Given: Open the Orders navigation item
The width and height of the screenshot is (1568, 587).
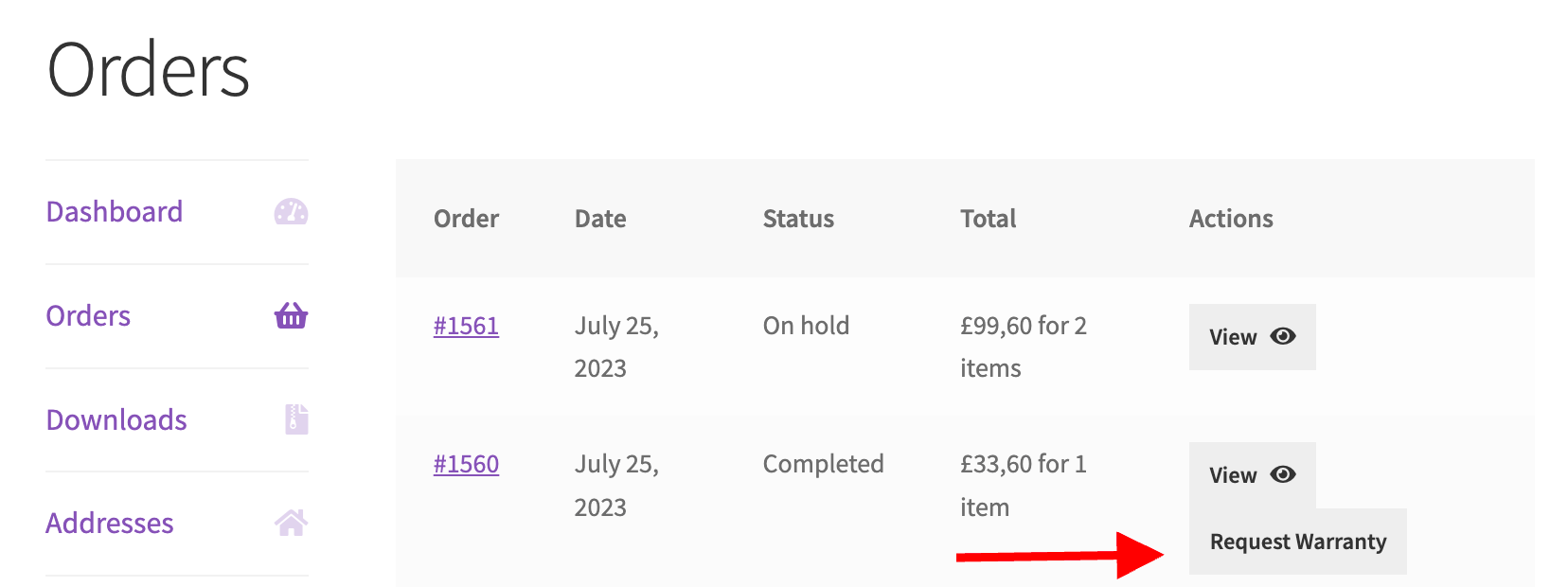Looking at the screenshot, I should (x=87, y=316).
